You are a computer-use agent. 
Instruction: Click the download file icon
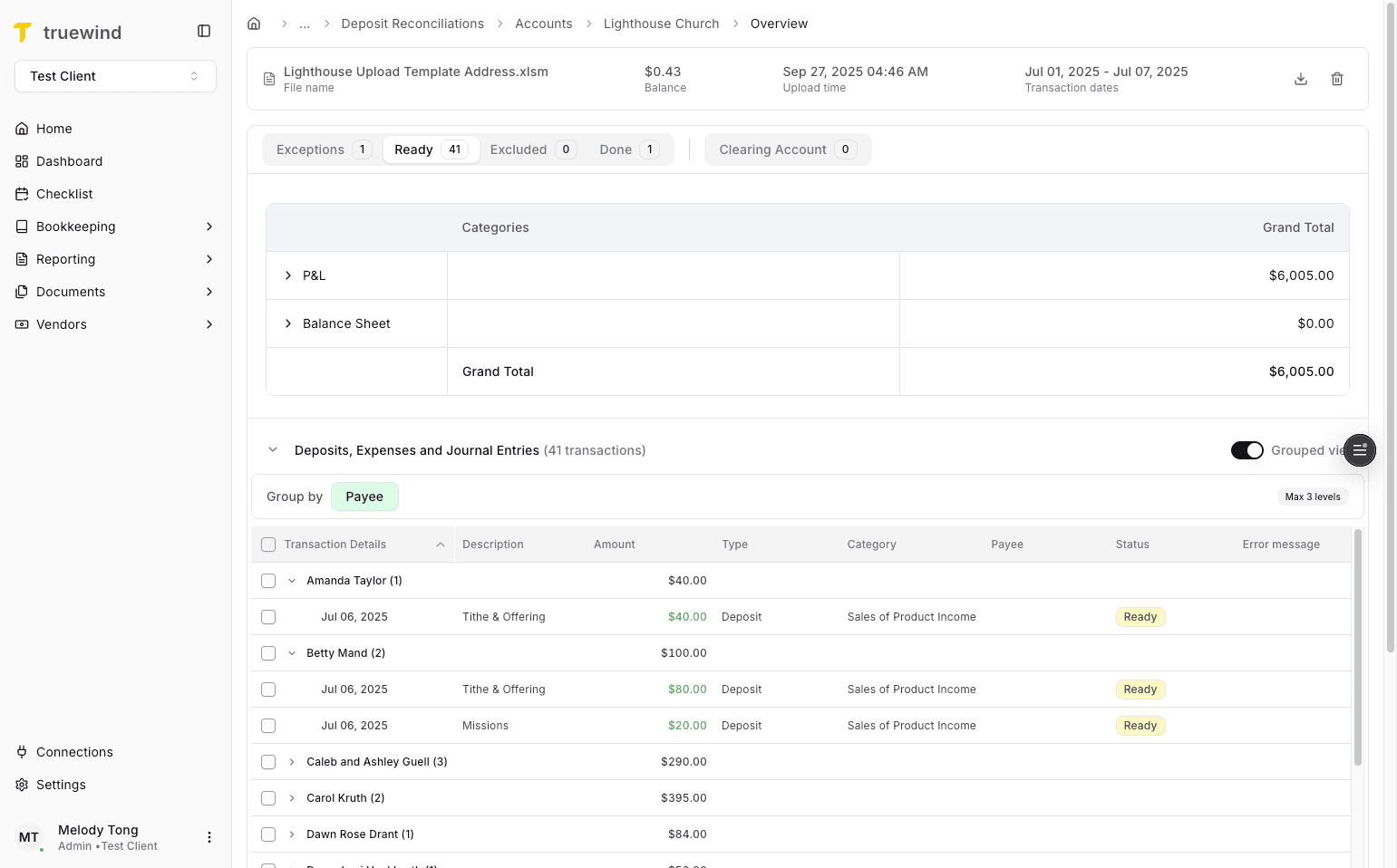[x=1301, y=79]
